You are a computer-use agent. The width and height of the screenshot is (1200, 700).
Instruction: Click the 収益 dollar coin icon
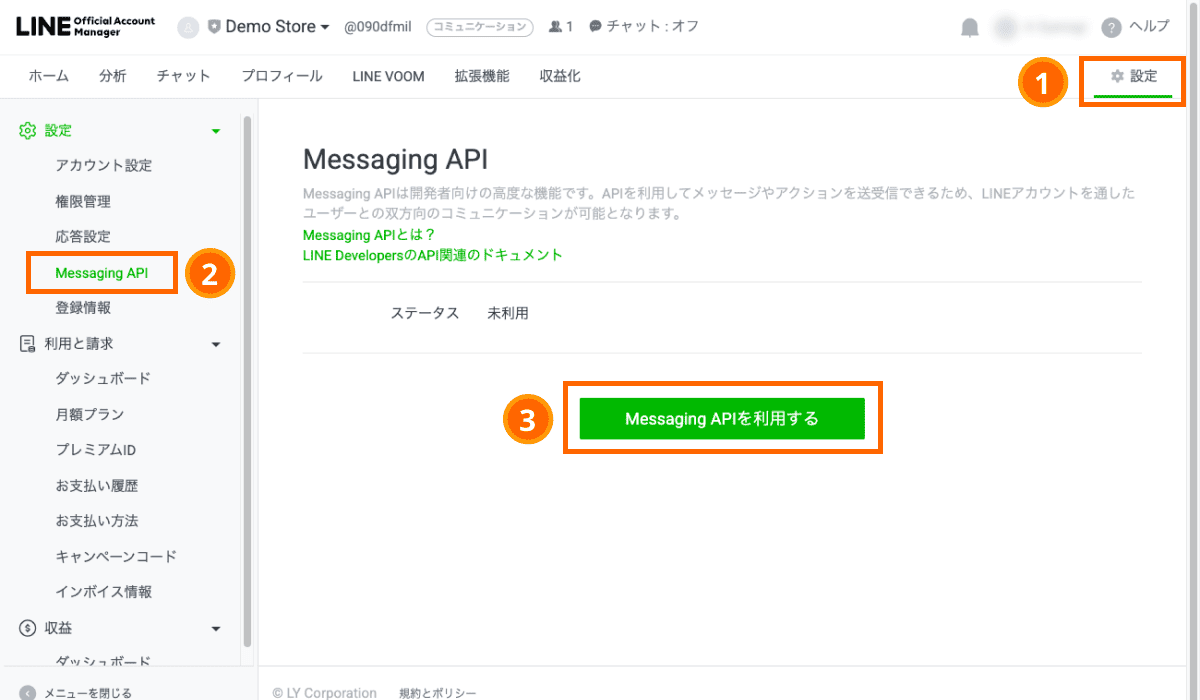[28, 628]
